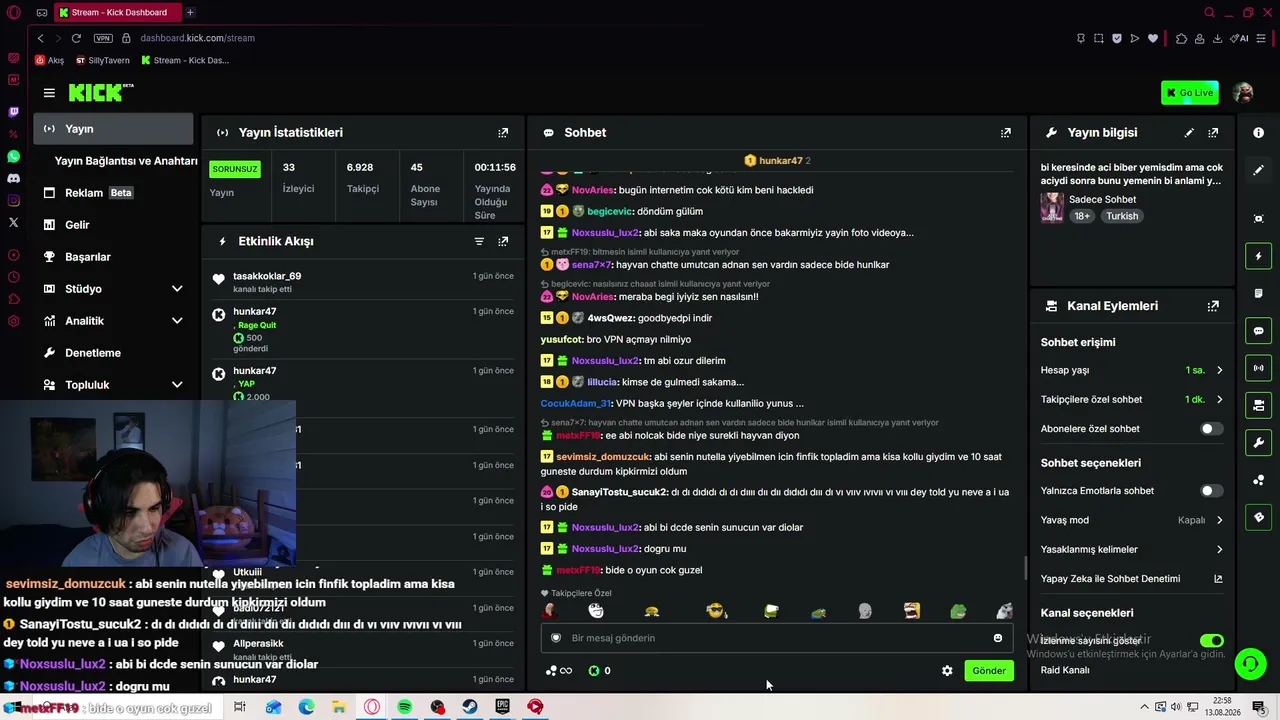This screenshot has height=720, width=1280.
Task: Toggle Abonelere özel sohbet switch
Action: click(x=1211, y=429)
